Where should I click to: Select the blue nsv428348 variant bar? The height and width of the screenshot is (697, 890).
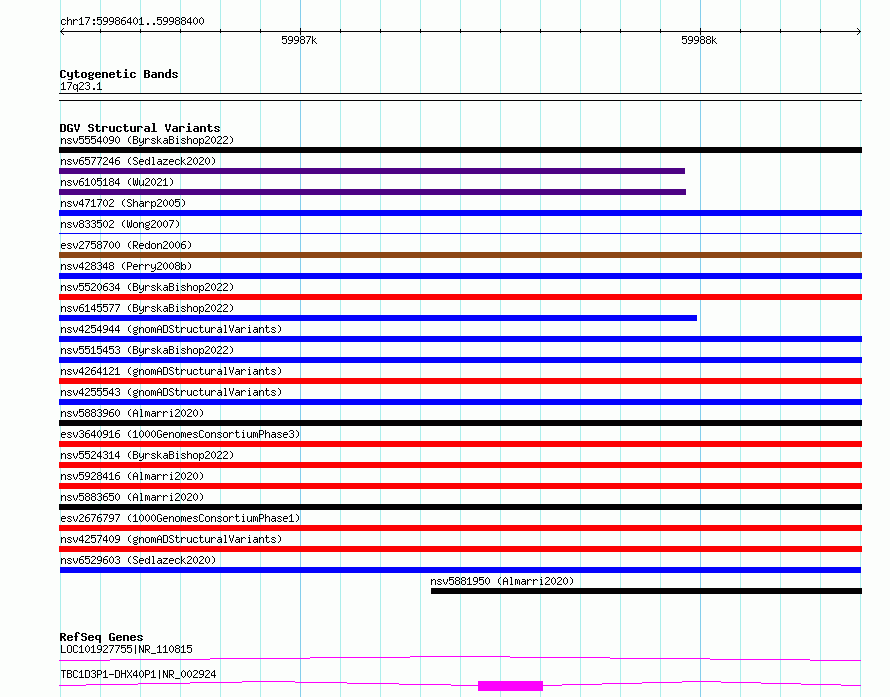click(460, 276)
